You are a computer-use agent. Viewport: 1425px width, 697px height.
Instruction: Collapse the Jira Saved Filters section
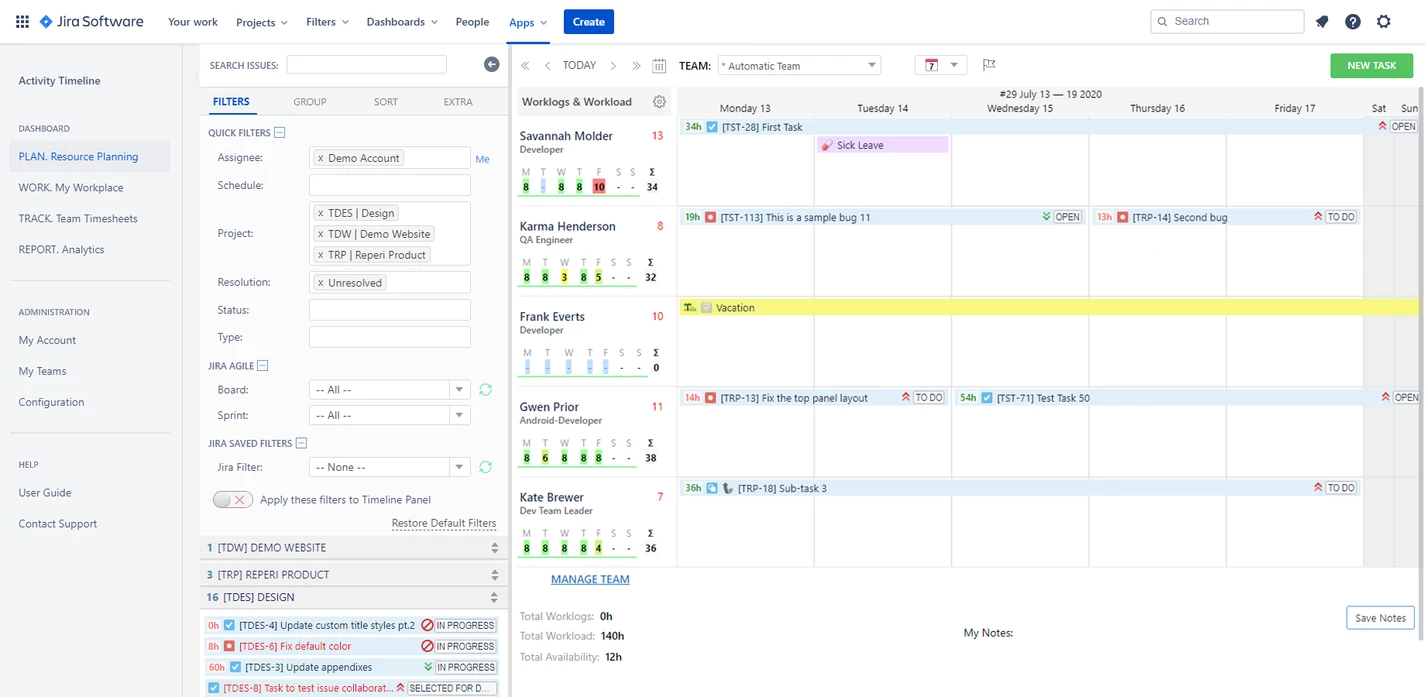(x=301, y=443)
